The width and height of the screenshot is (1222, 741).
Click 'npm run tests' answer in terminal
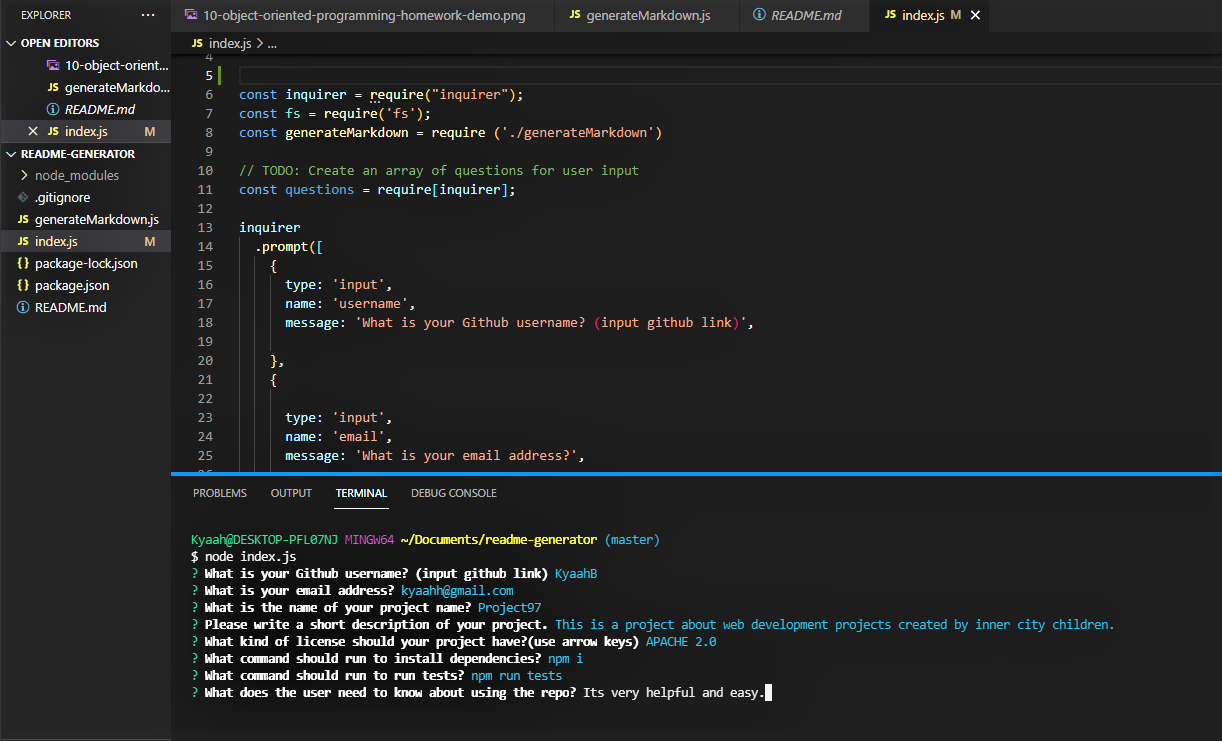[516, 676]
